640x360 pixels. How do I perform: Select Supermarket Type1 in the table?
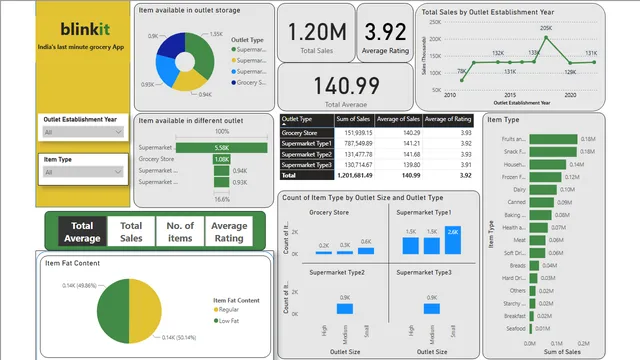pos(307,144)
